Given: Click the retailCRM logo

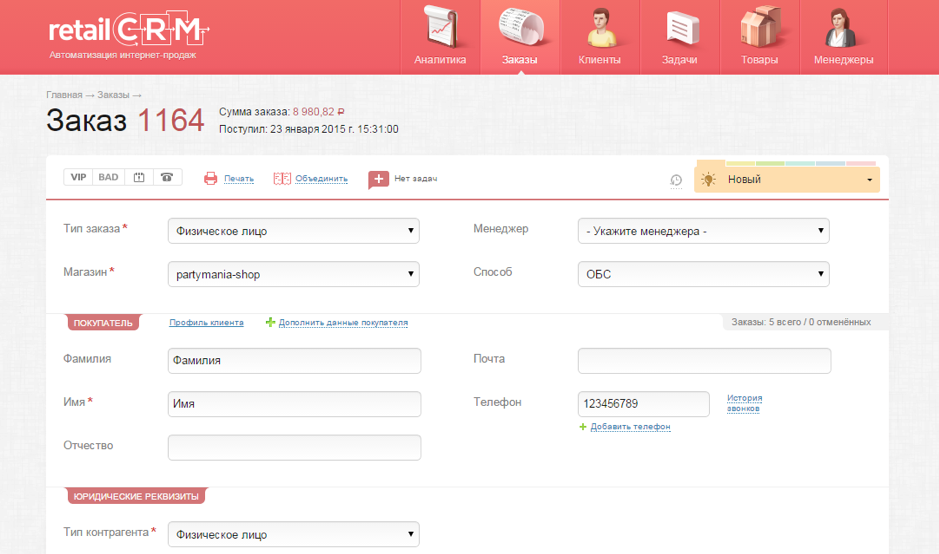Looking at the screenshot, I should (128, 33).
